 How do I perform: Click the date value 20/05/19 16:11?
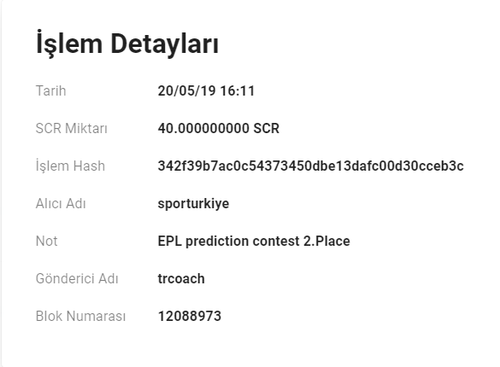[x=206, y=91]
